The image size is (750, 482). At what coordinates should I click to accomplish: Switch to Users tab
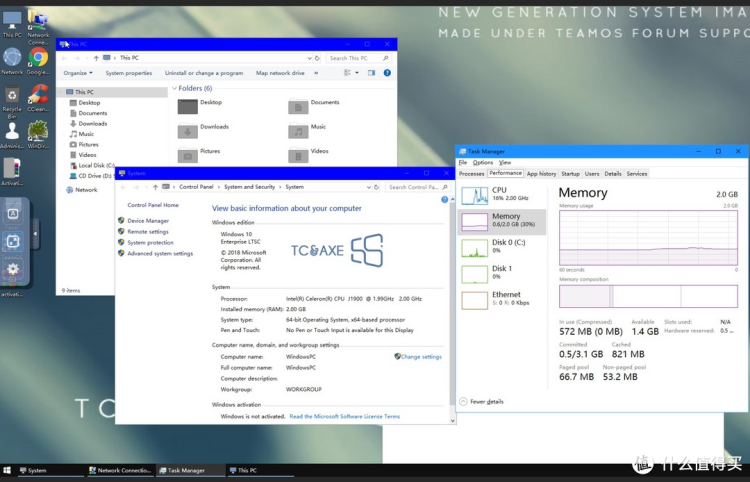[x=592, y=174]
